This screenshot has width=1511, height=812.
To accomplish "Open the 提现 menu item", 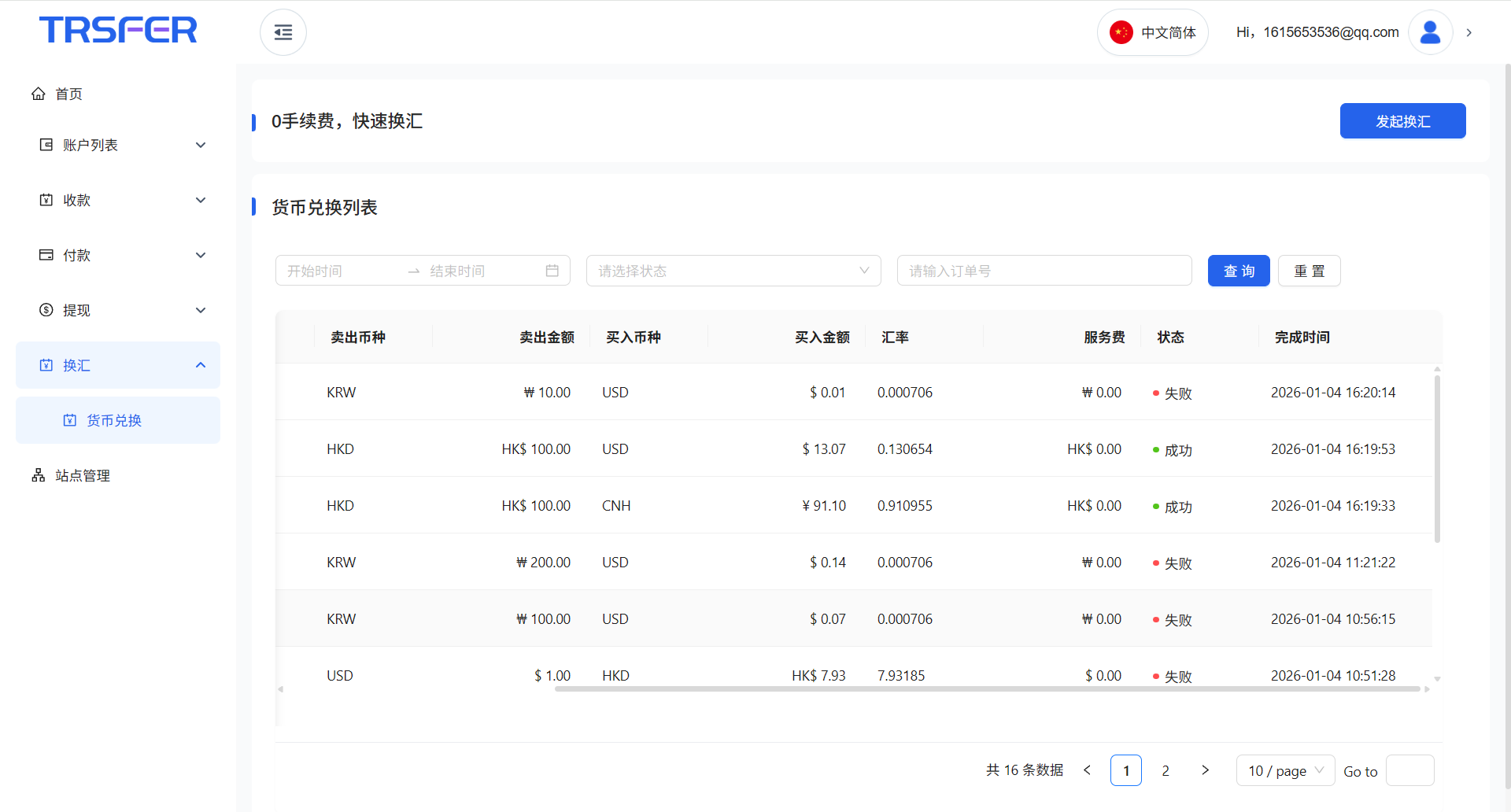I will pyautogui.click(x=77, y=310).
